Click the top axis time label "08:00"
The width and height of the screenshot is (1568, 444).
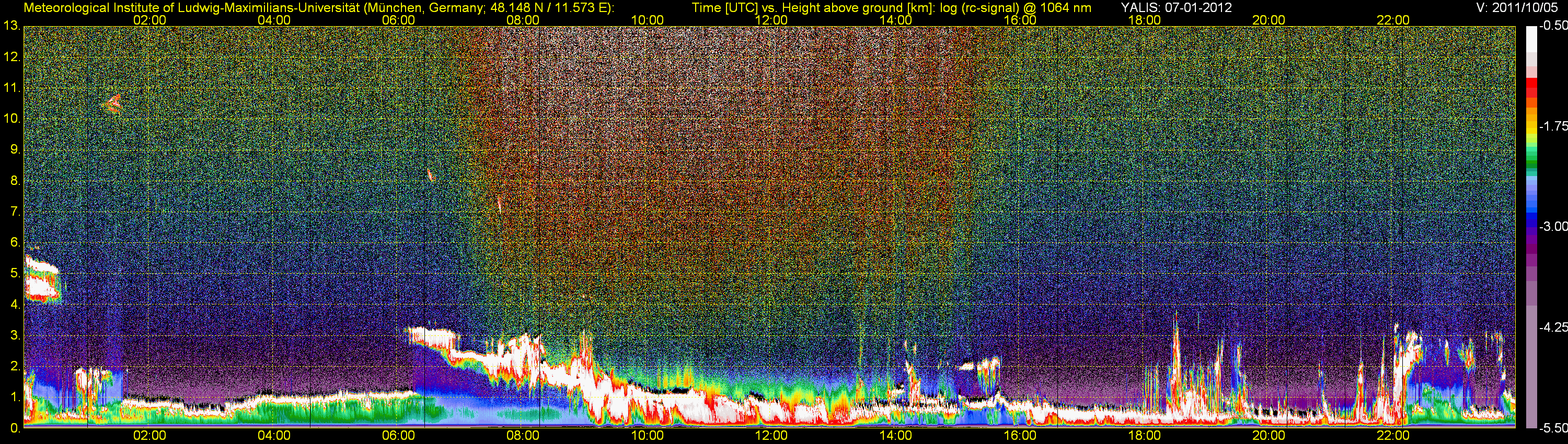coord(523,20)
